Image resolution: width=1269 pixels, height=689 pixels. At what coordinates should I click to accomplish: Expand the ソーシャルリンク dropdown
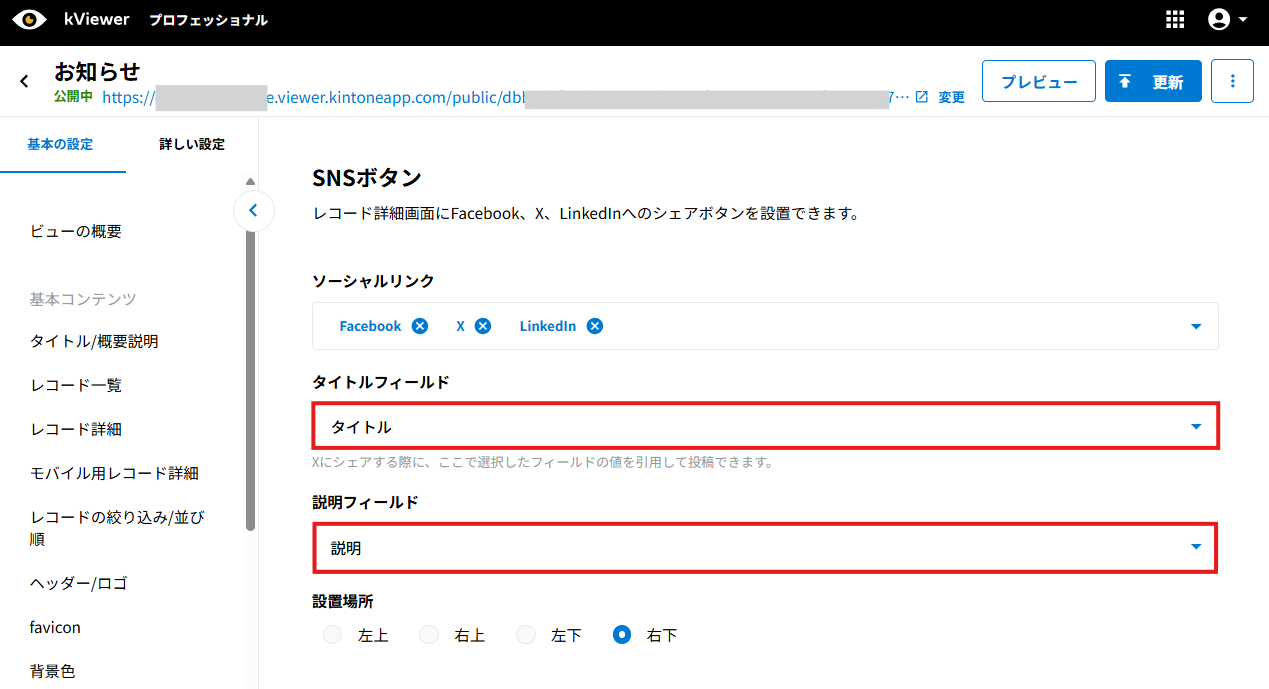[x=1195, y=326]
